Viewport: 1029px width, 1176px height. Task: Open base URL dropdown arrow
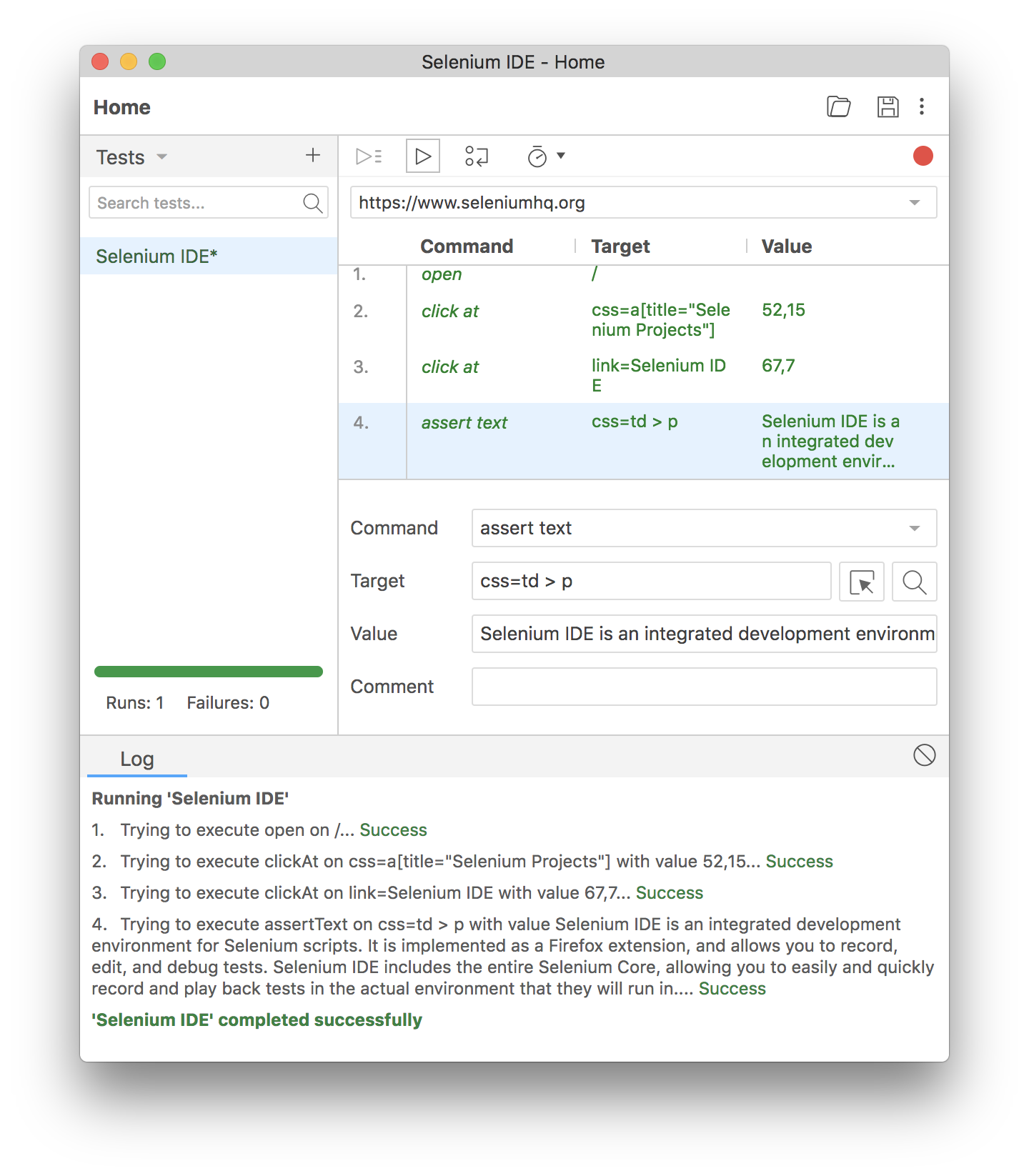coord(915,203)
